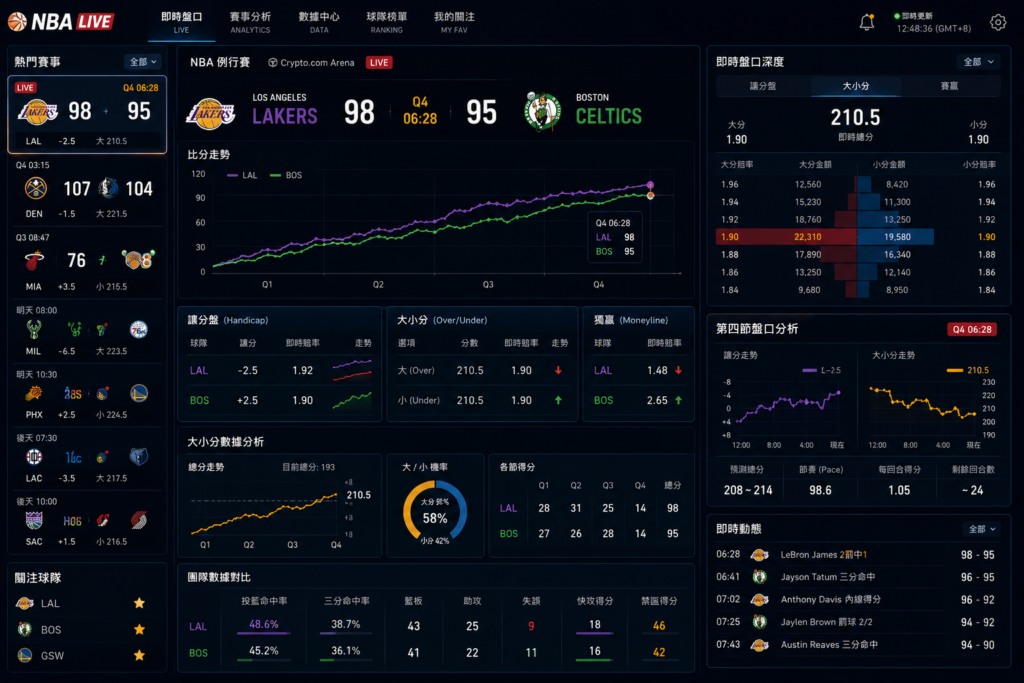Viewport: 1024px width, 683px height.
Task: Click the LAL 48.6% field goal bar
Action: [x=264, y=633]
